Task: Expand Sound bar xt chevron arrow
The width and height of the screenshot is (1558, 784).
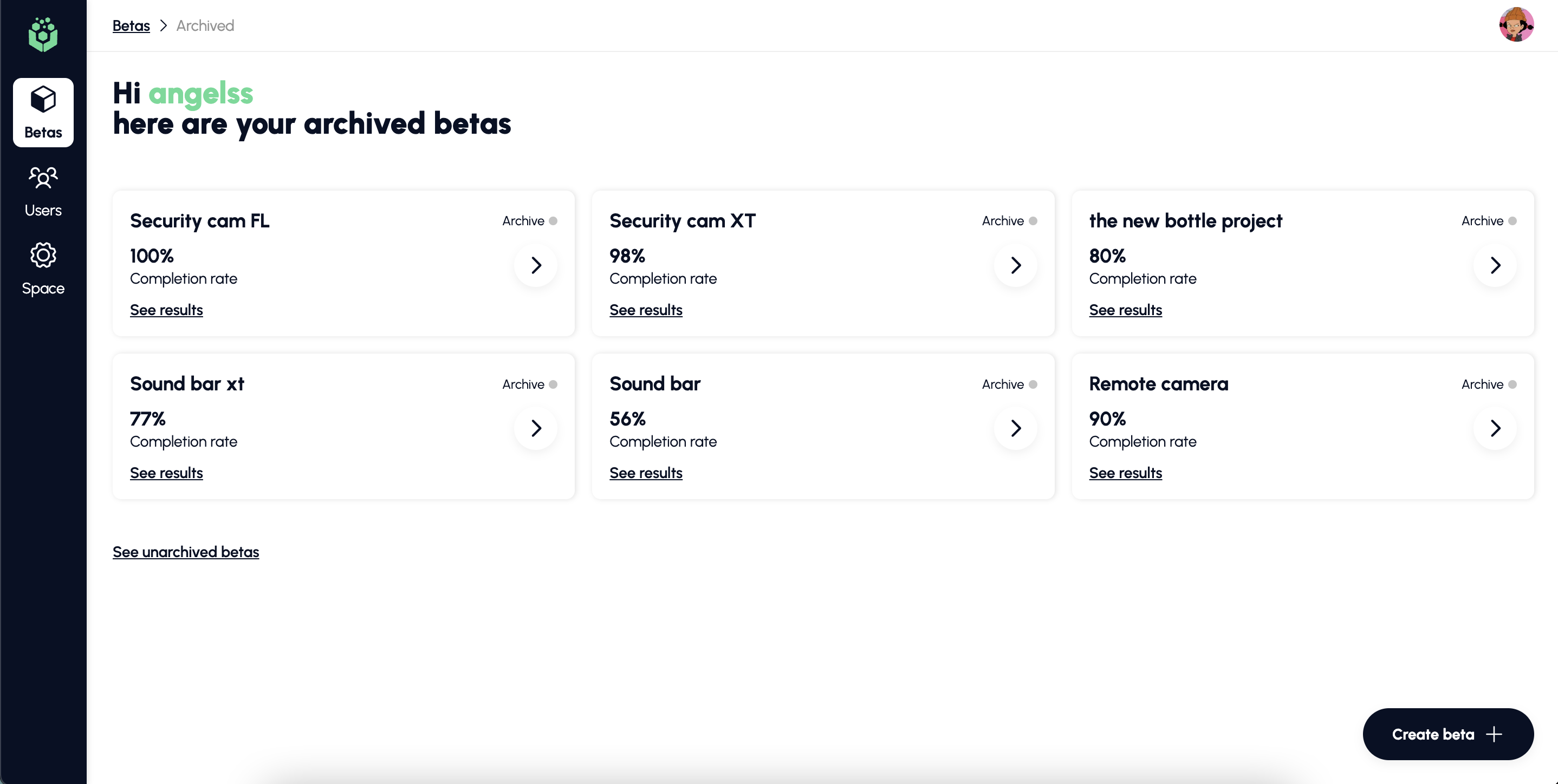Action: click(536, 428)
